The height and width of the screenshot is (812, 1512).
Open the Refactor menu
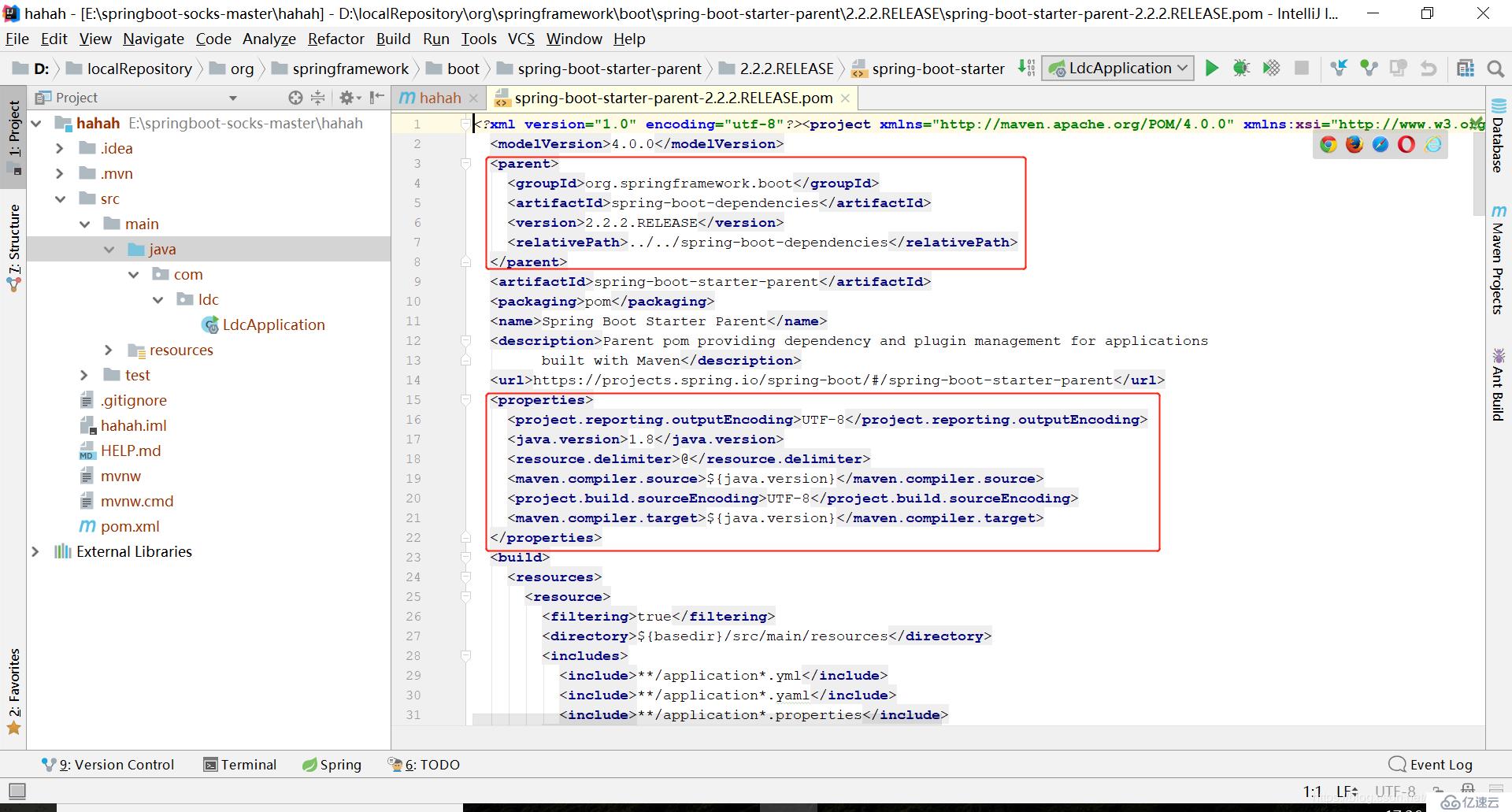click(336, 39)
